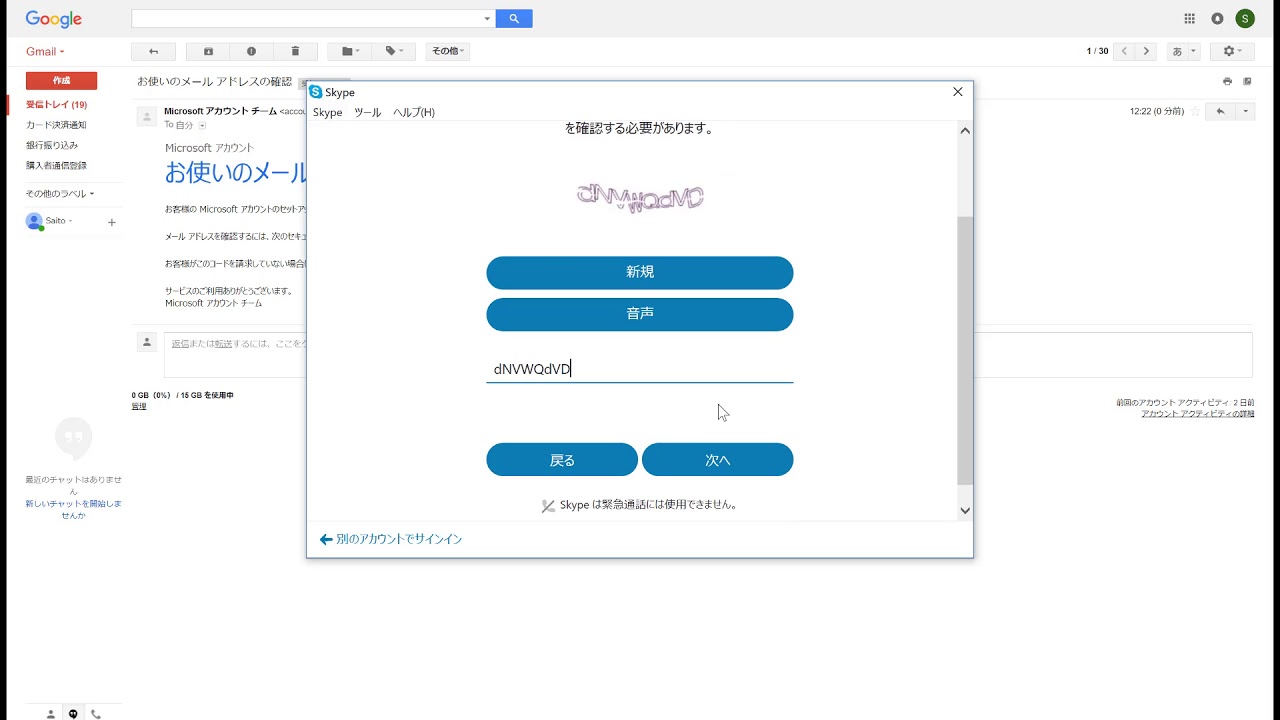Screen dimensions: 1280x720
Task: Open the more reply options dropdown
Action: (x=1245, y=112)
